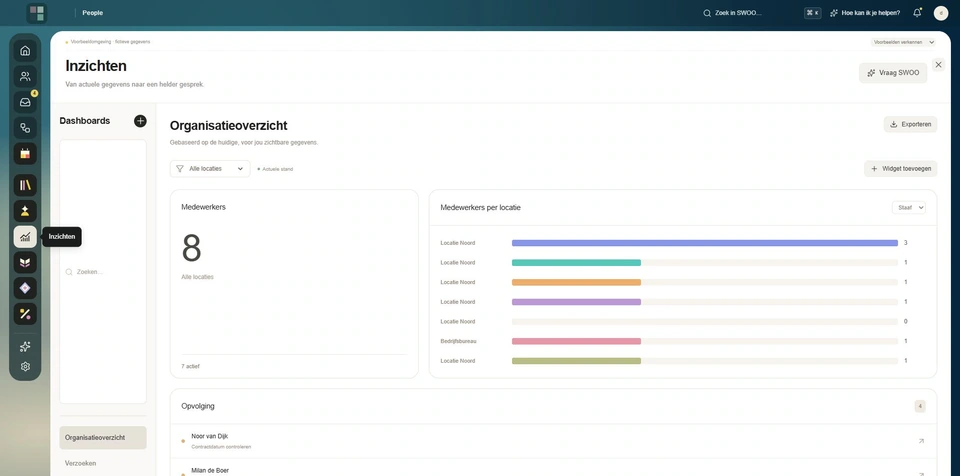Open the notifications bell

click(917, 13)
